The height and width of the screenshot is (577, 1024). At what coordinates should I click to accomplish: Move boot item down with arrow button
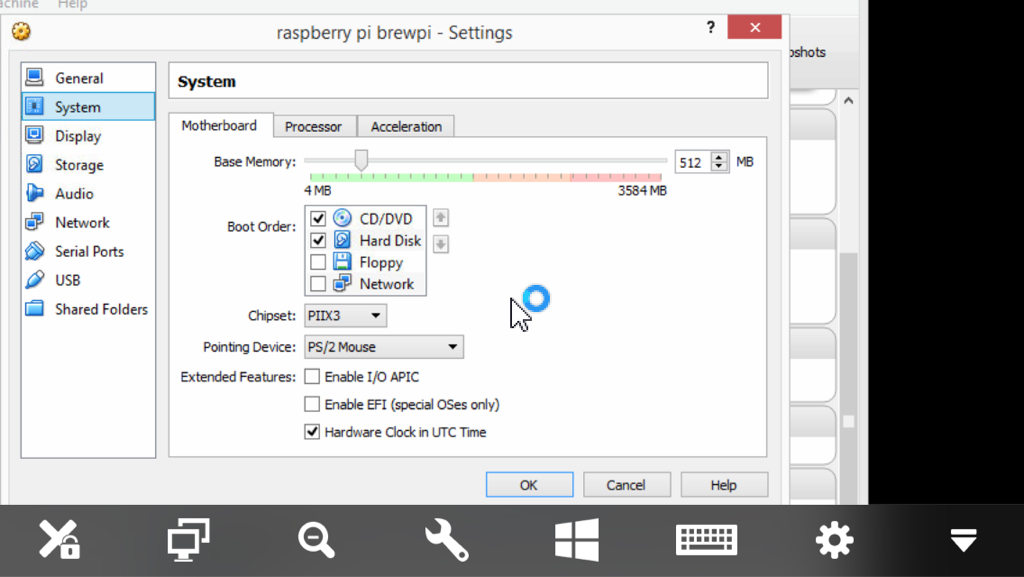(441, 244)
